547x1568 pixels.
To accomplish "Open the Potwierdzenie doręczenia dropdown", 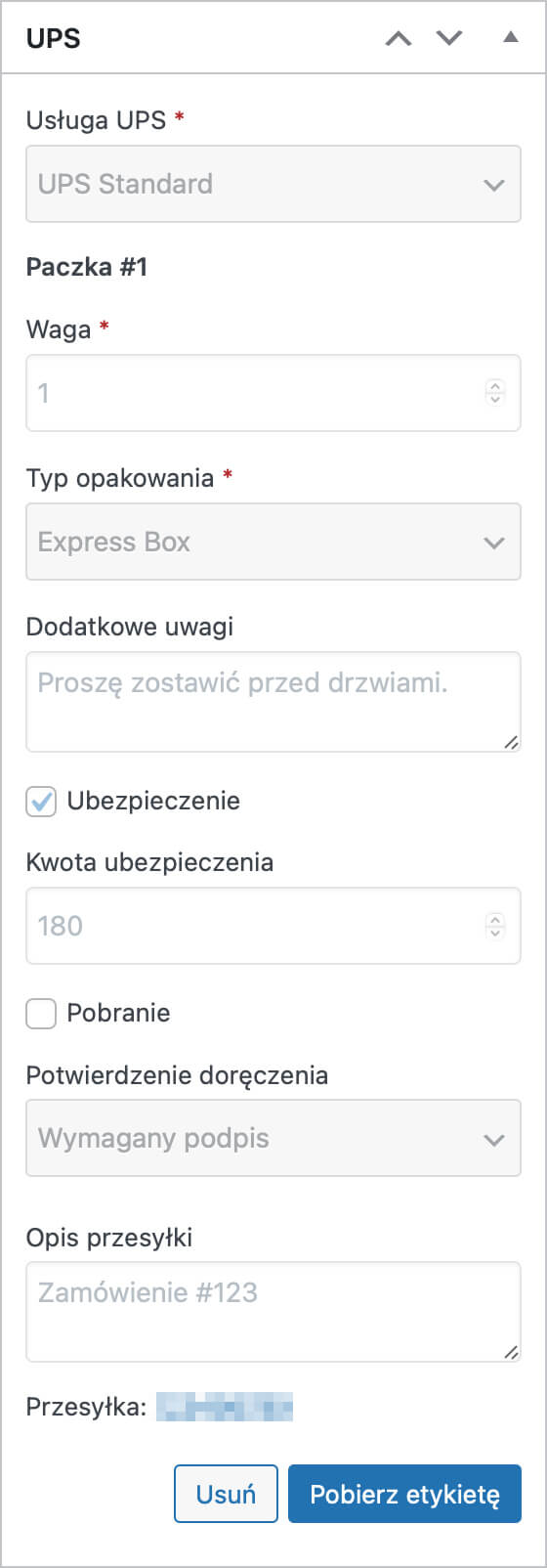I will point(273,1138).
